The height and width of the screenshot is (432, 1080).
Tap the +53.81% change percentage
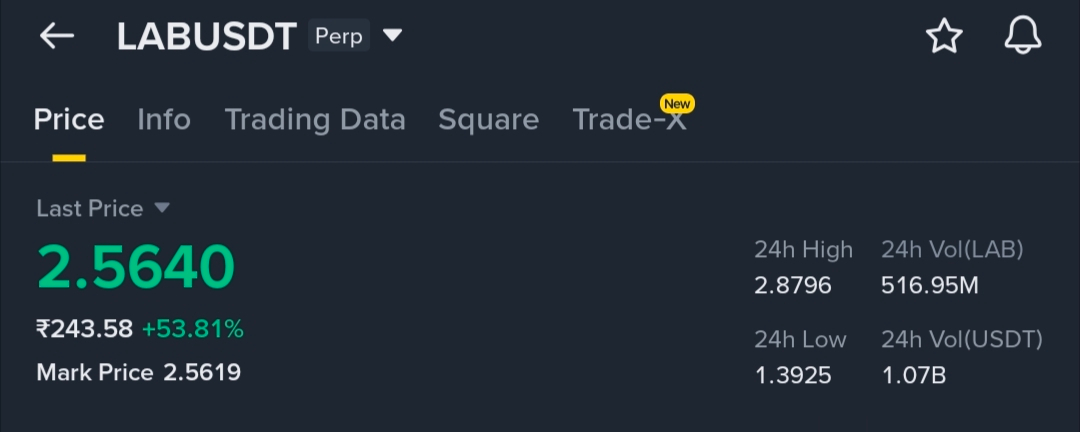tap(193, 329)
